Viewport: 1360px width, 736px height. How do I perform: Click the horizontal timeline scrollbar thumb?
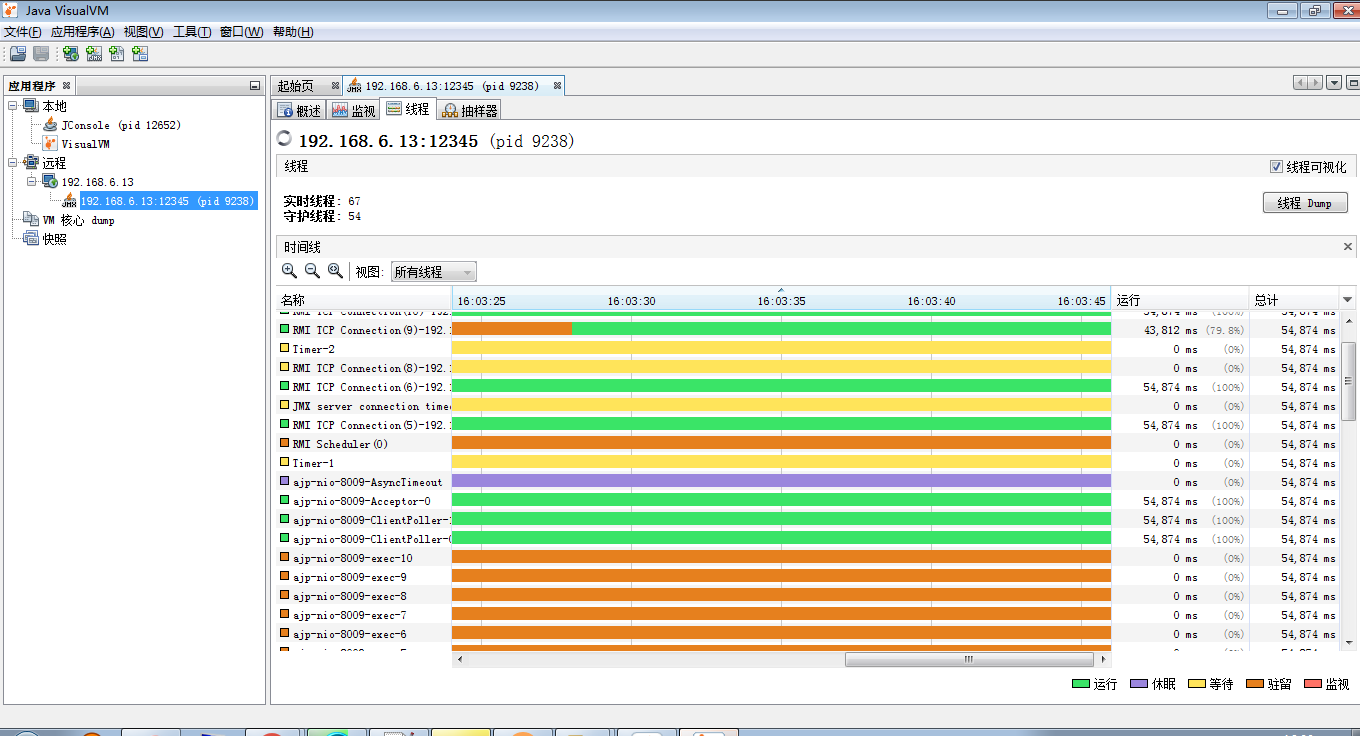click(968, 660)
